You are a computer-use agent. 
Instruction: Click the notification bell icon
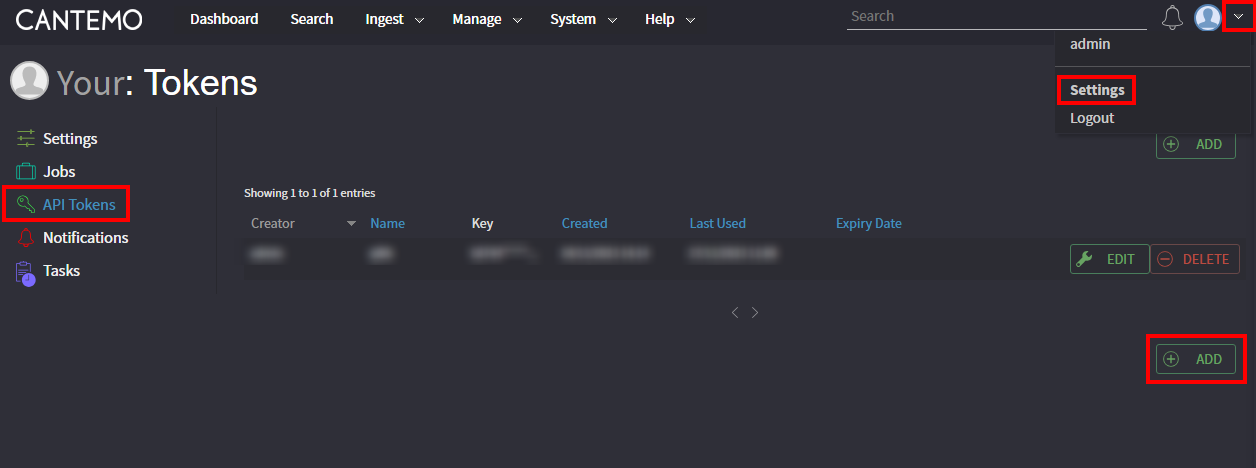pos(1172,18)
